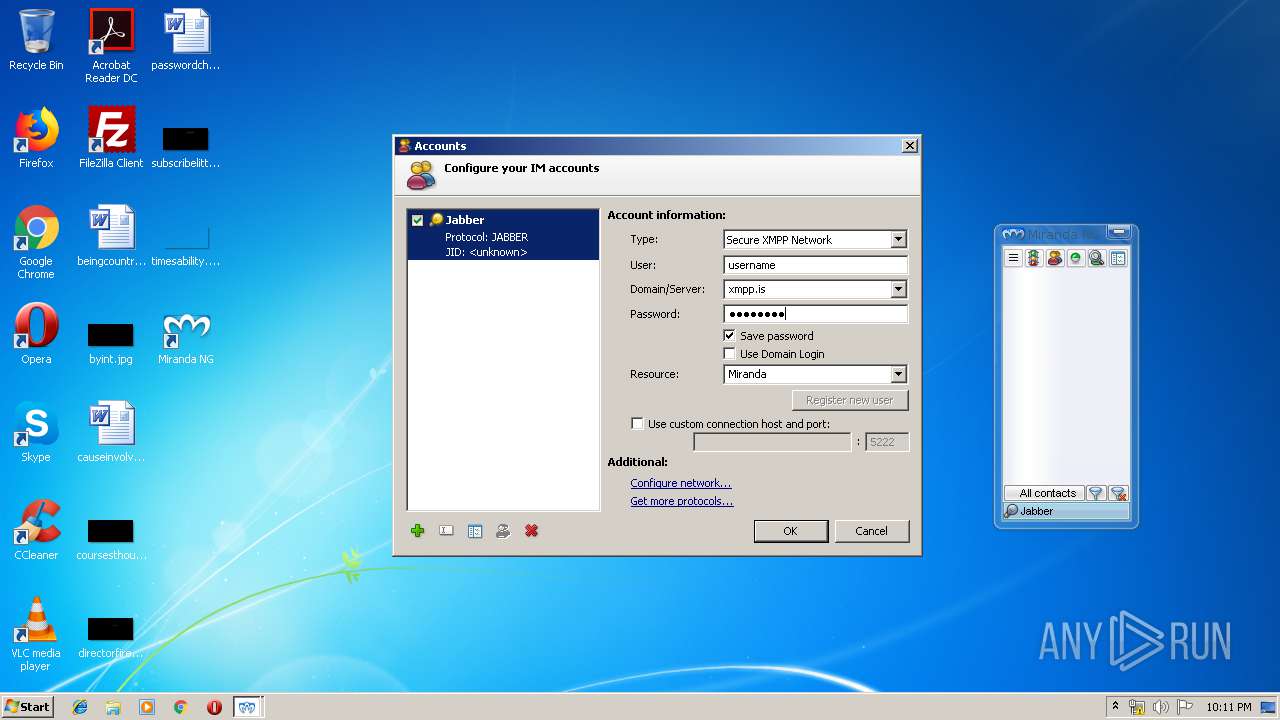Image resolution: width=1280 pixels, height=720 pixels.
Task: Open Internet Explorer in the taskbar
Action: (80, 707)
